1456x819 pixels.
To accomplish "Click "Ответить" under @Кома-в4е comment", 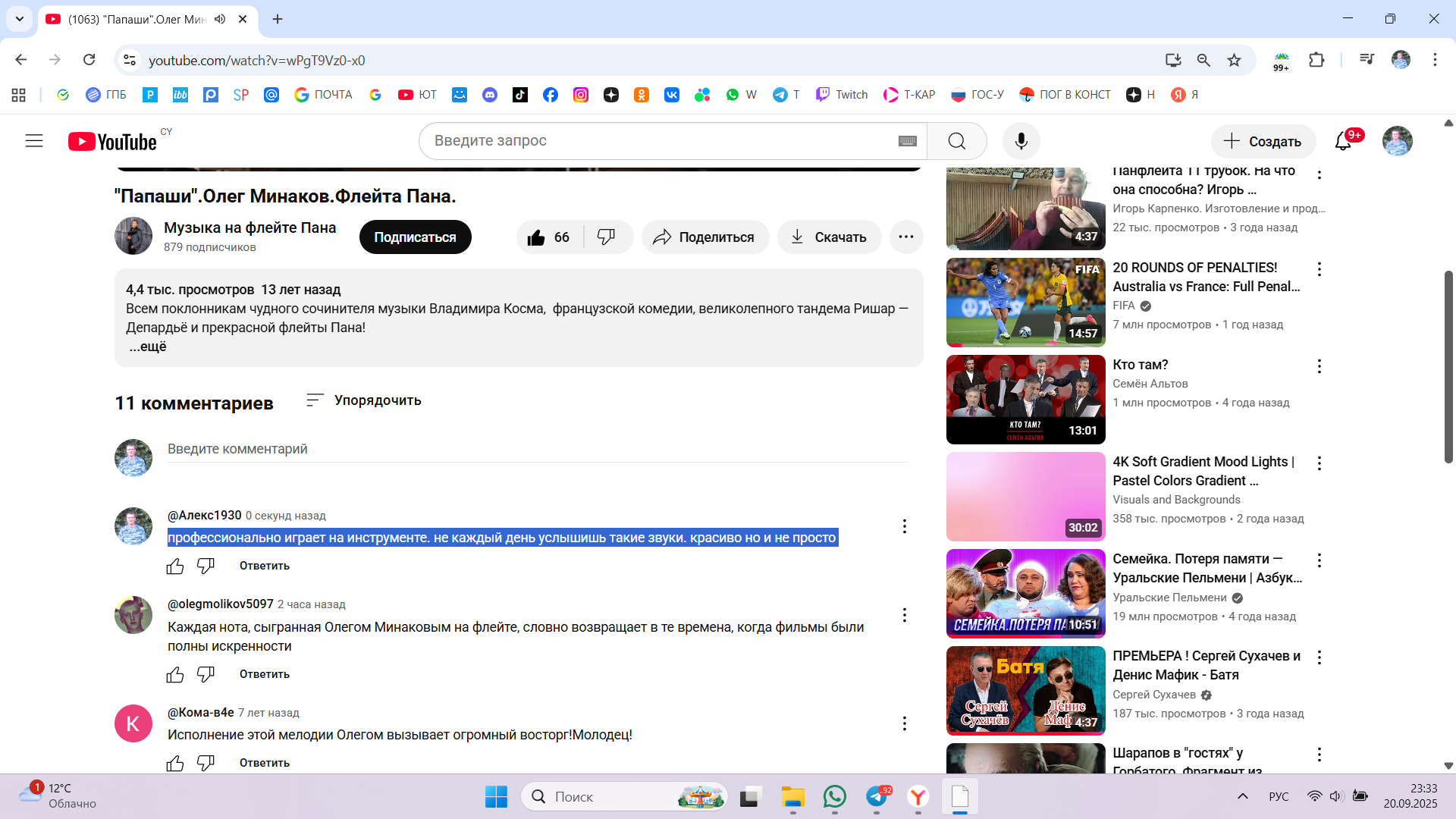I will click(x=264, y=763).
